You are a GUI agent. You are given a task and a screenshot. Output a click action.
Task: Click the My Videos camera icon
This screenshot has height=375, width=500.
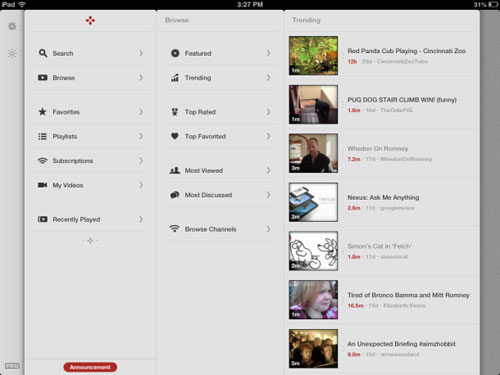(42, 185)
